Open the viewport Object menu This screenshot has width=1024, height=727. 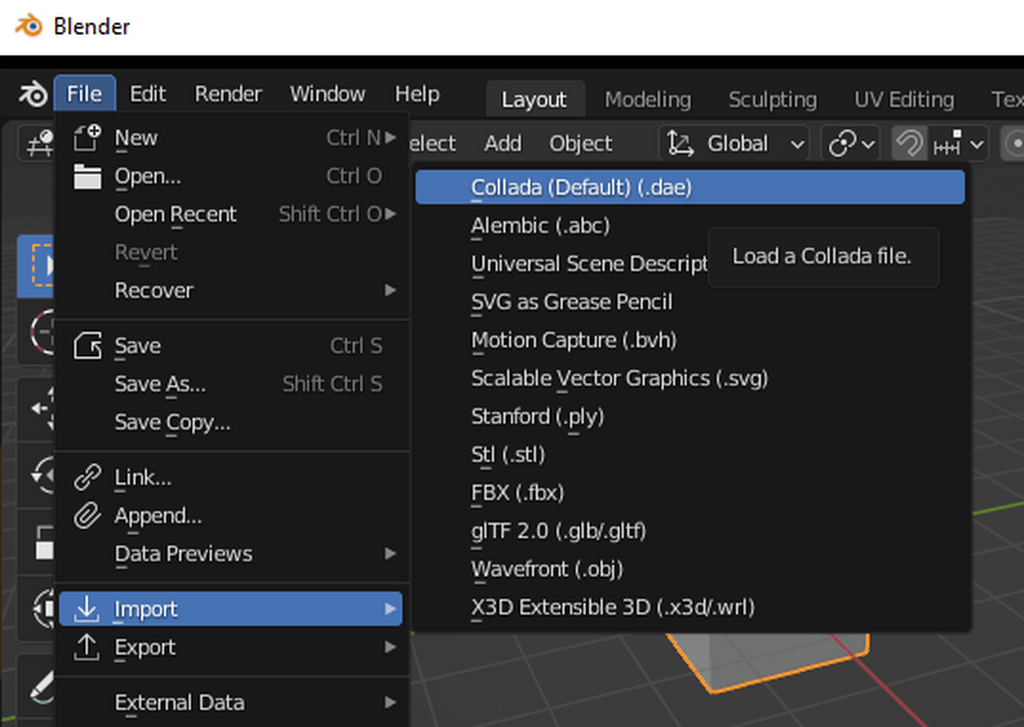[581, 144]
